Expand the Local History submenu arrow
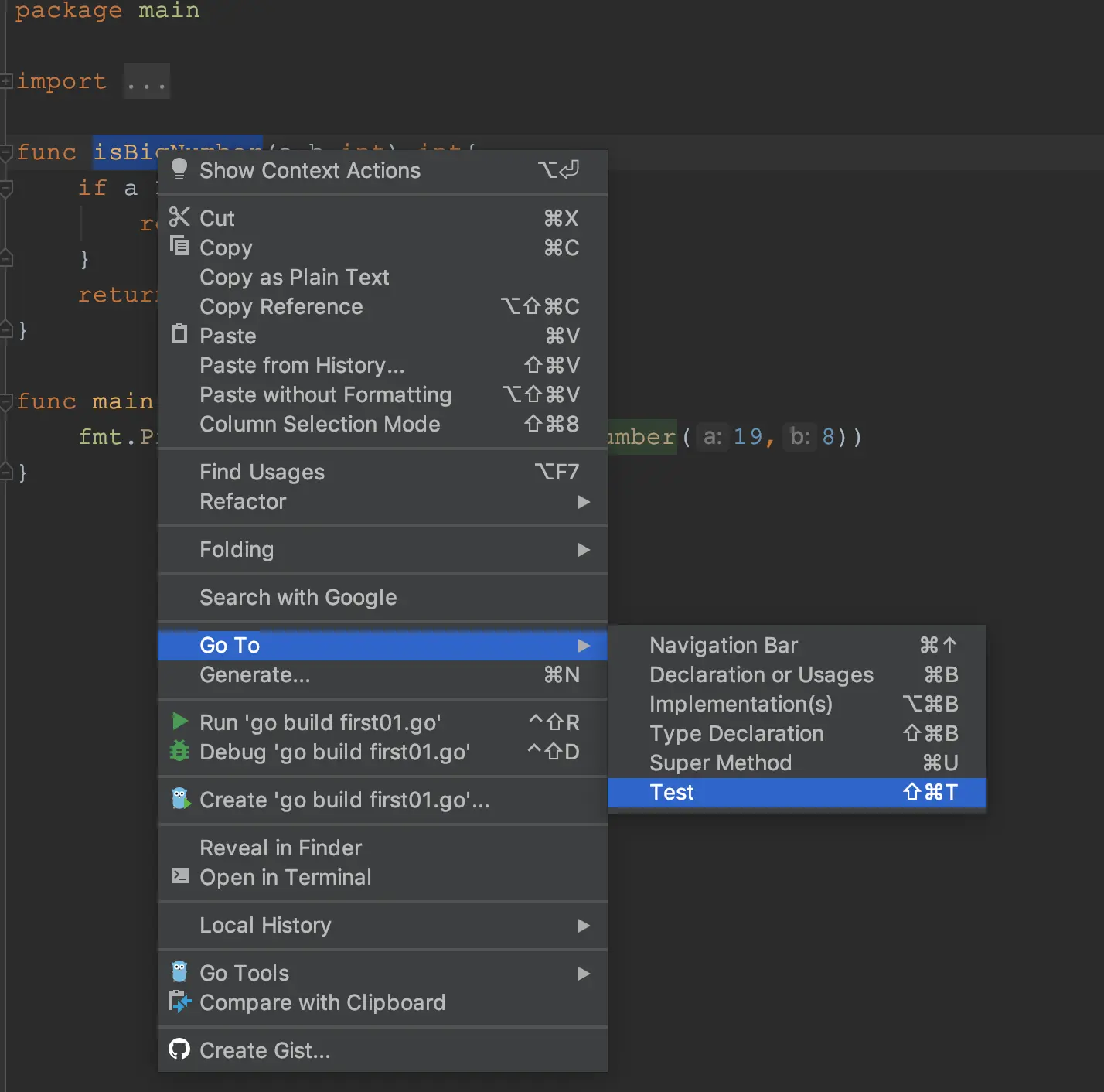This screenshot has width=1104, height=1092. [x=584, y=926]
